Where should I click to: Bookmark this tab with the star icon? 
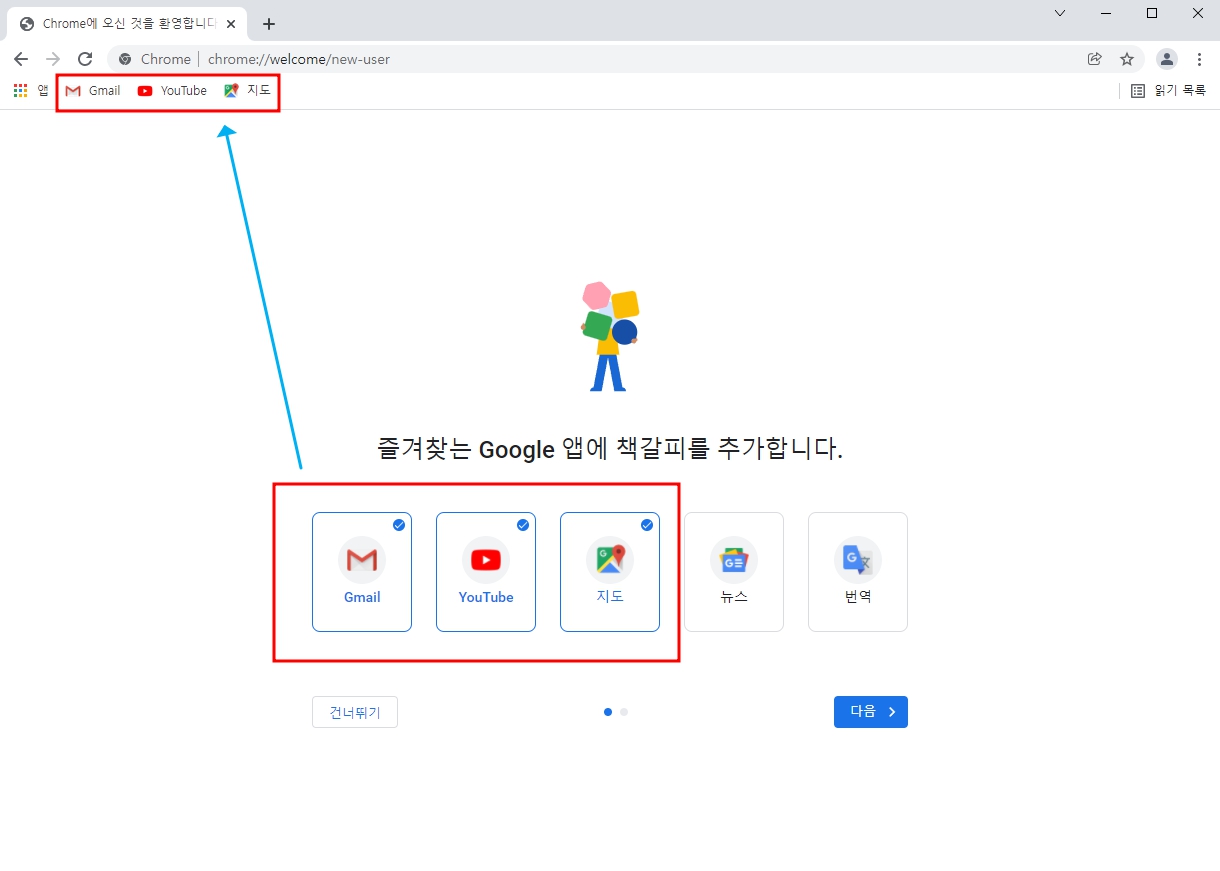tap(1127, 59)
